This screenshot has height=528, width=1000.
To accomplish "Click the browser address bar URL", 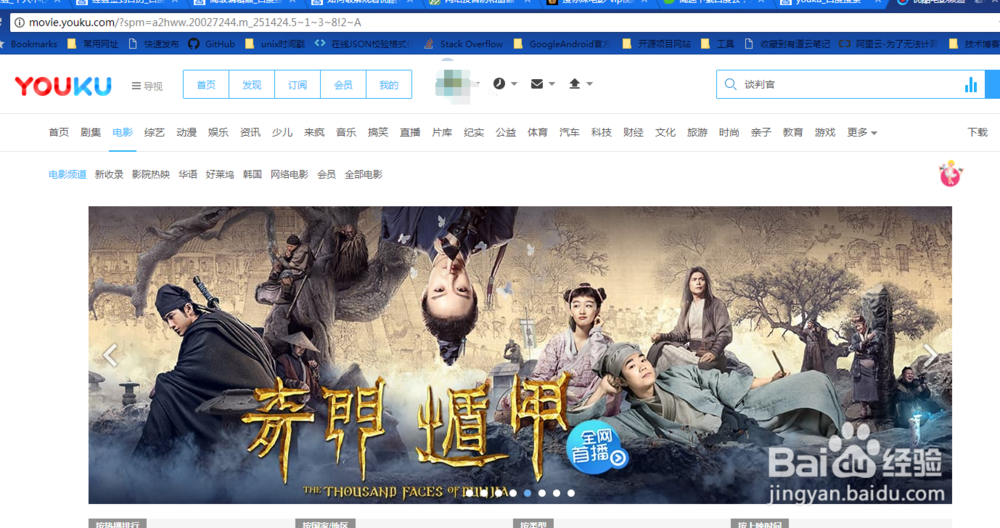I will tap(195, 22).
